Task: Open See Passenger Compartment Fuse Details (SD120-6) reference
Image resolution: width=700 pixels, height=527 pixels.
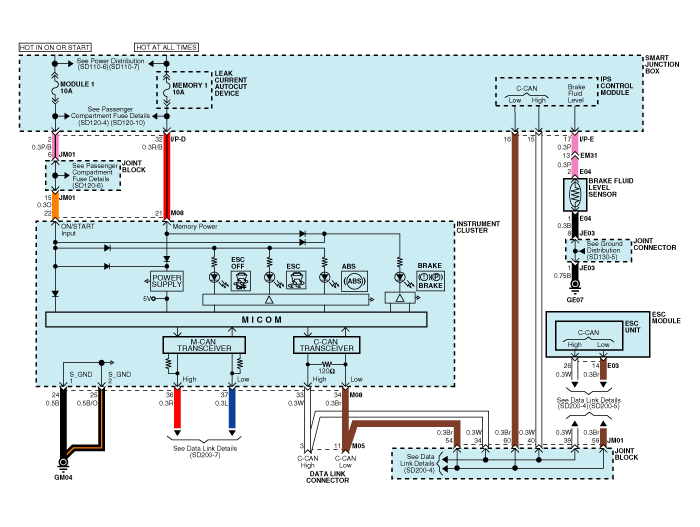Action: [93, 176]
